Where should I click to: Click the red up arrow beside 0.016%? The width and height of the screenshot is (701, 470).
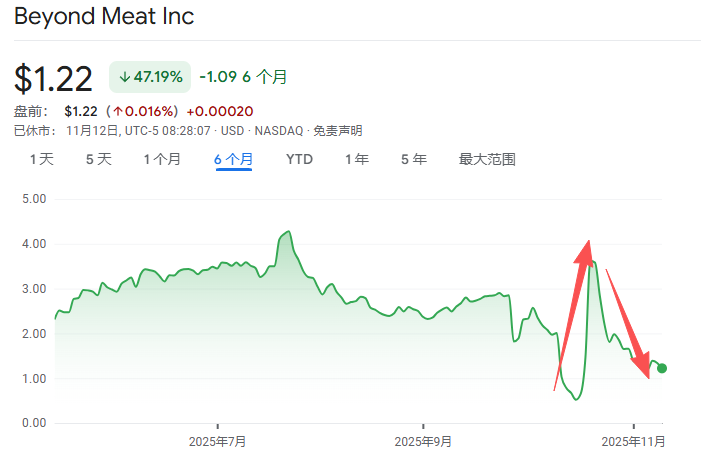coord(117,111)
